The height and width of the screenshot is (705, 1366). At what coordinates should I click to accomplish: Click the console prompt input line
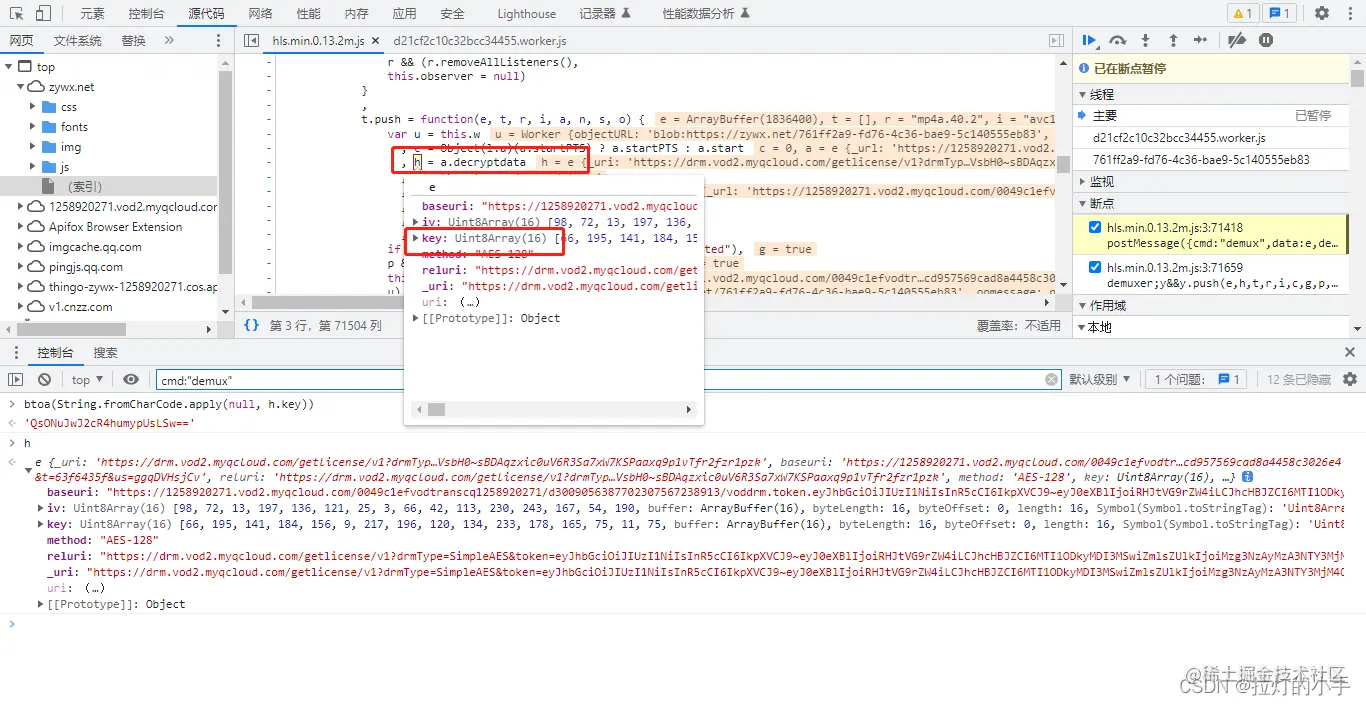coord(683,624)
